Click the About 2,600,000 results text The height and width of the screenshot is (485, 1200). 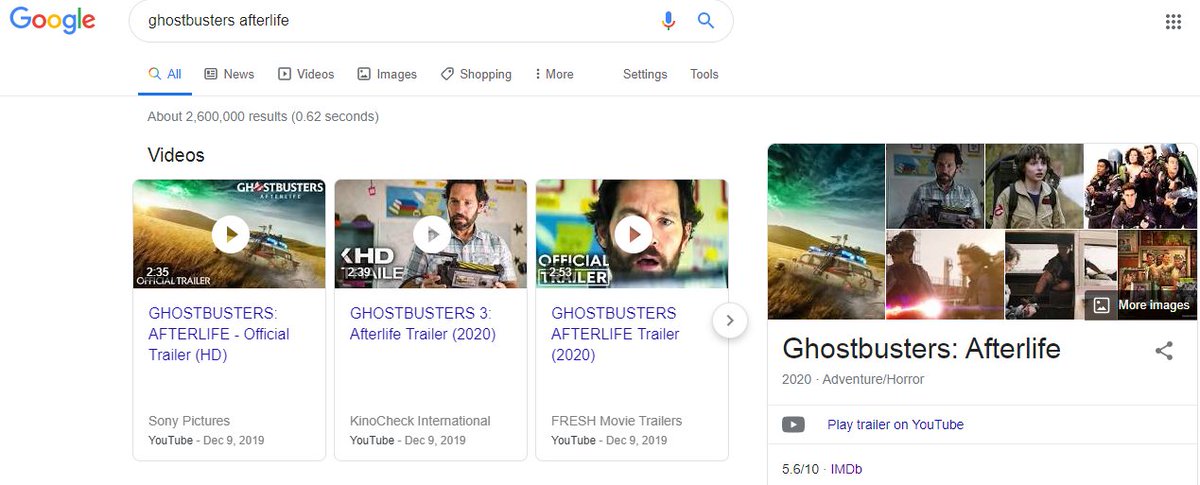(263, 117)
